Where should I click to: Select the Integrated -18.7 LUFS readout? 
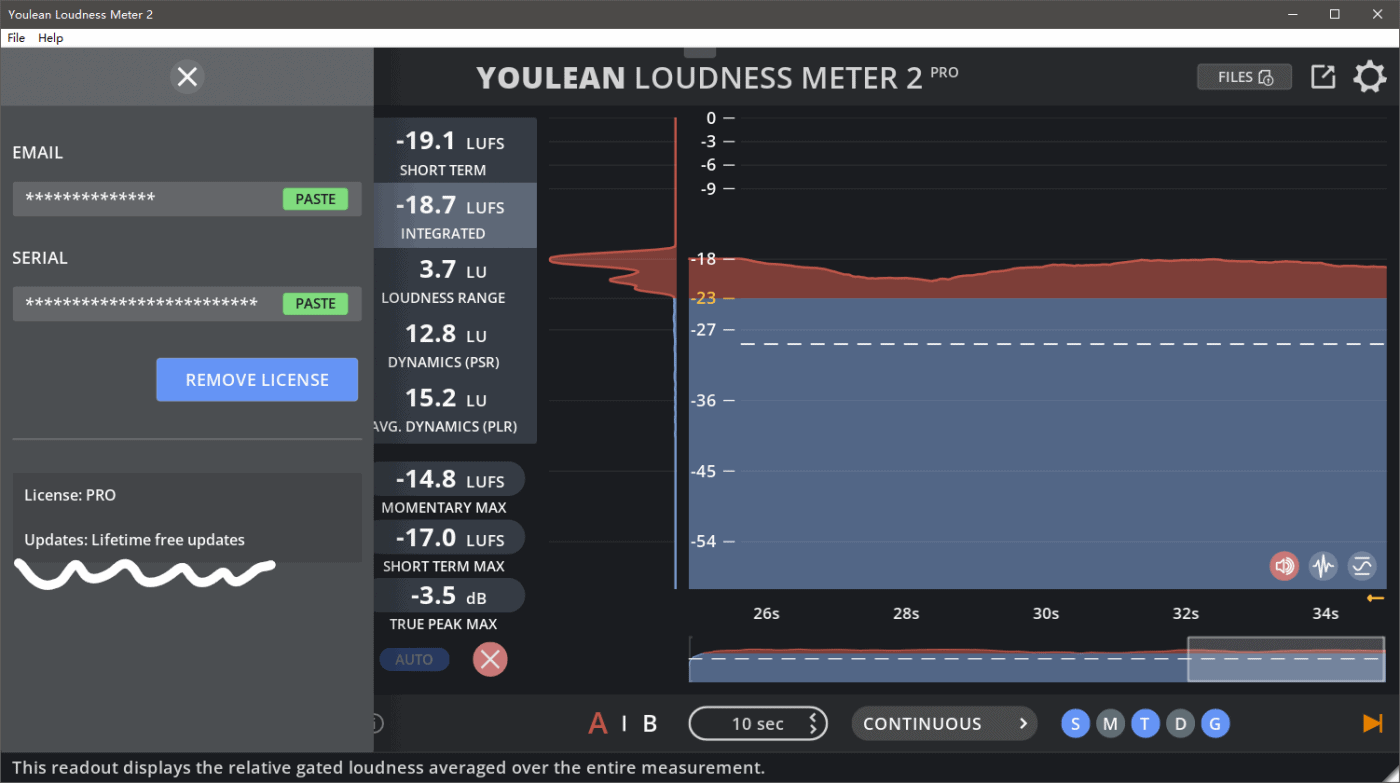pyautogui.click(x=456, y=216)
